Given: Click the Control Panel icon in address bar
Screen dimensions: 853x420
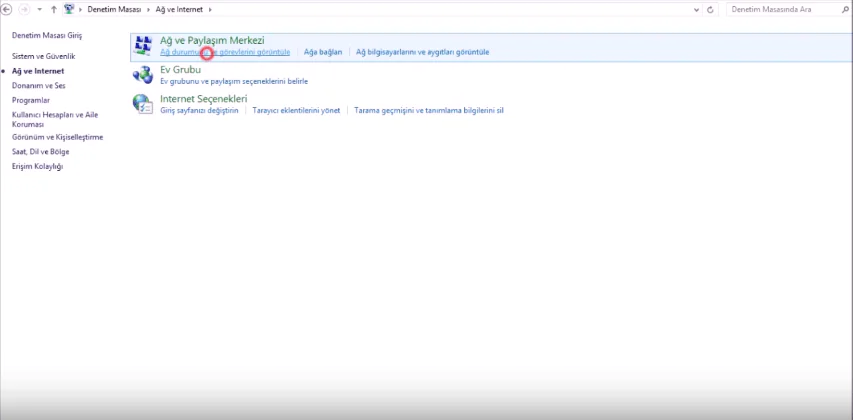Looking at the screenshot, I should tap(69, 9).
